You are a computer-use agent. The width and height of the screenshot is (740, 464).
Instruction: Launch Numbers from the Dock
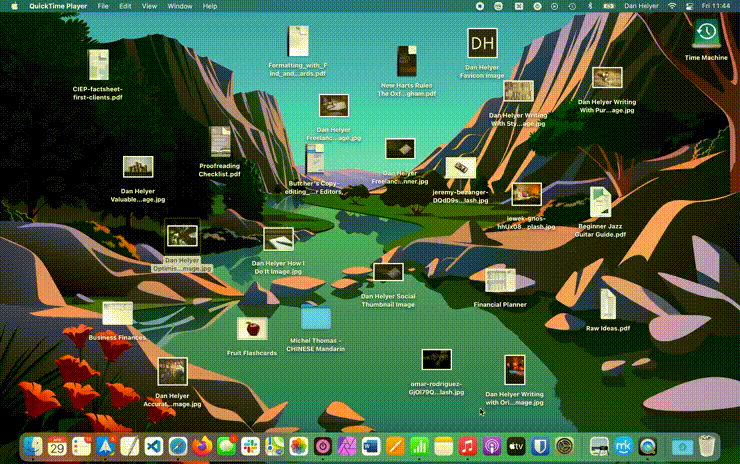419,446
